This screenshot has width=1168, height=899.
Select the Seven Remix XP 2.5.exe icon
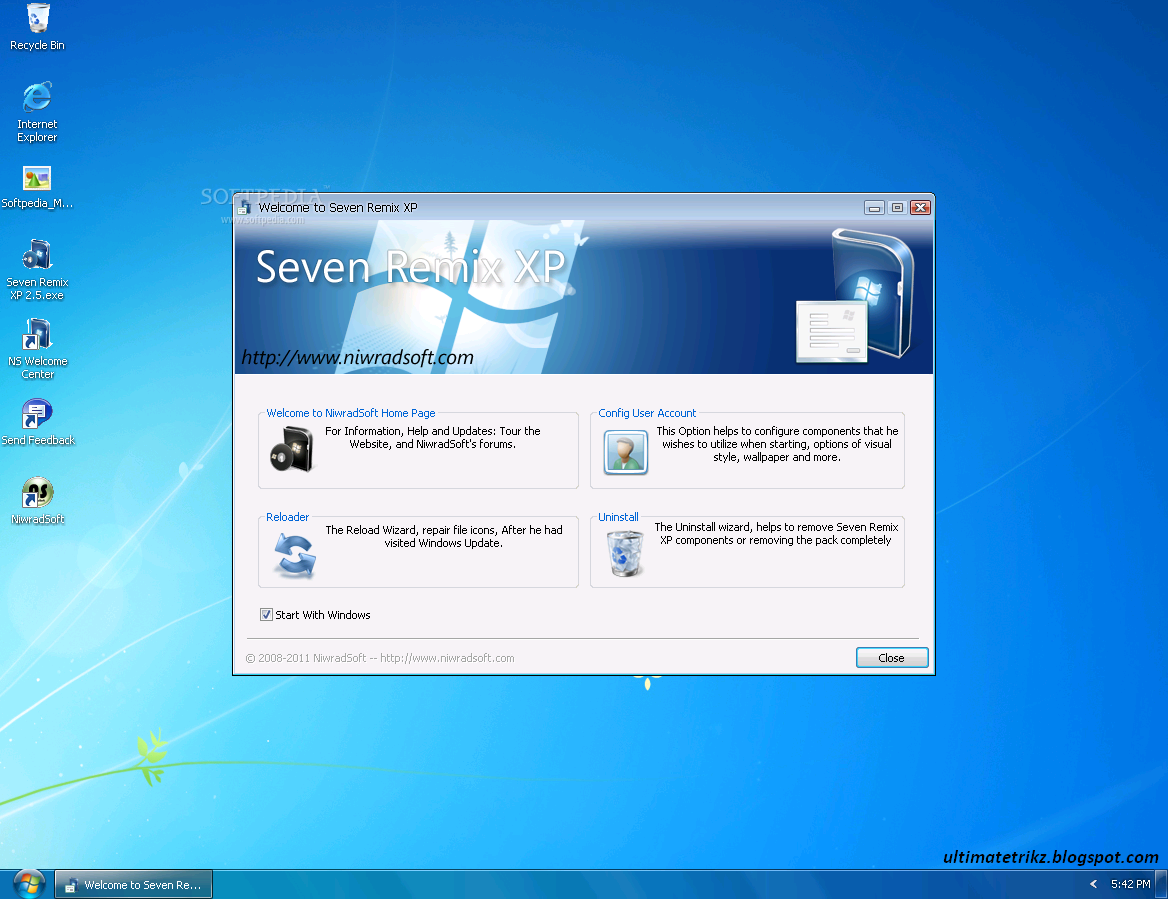coord(37,270)
